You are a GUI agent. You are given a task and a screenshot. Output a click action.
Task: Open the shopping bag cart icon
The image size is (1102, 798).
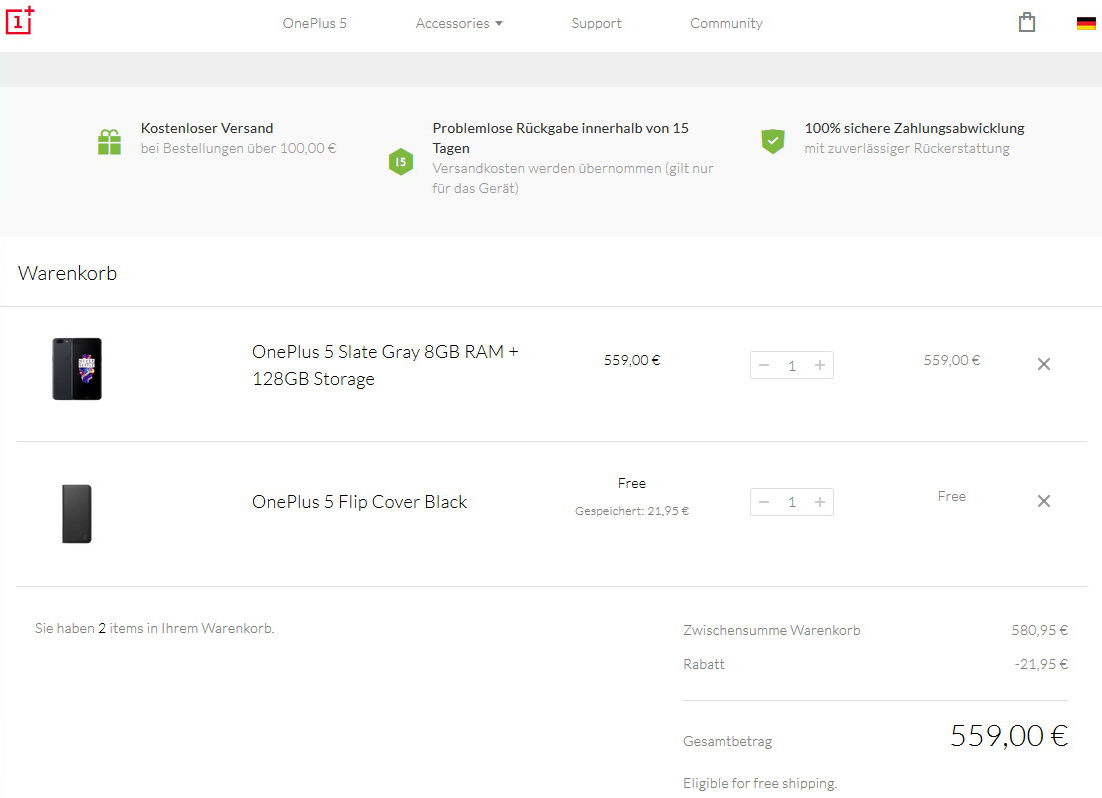(1027, 23)
